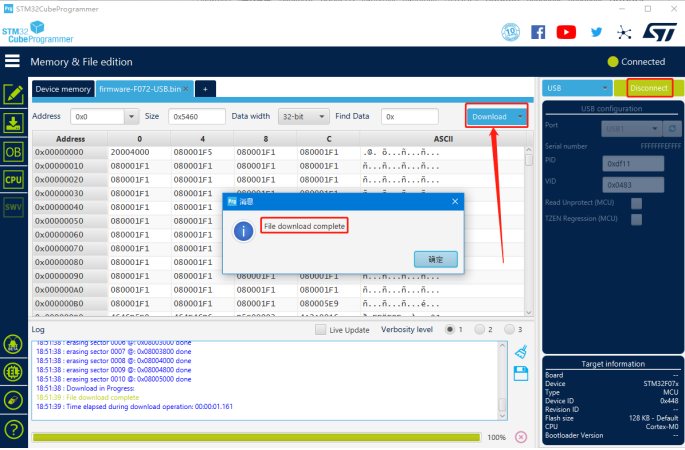Open the CPU panel icon
Viewport: 685px width, 450px height.
(x=14, y=180)
